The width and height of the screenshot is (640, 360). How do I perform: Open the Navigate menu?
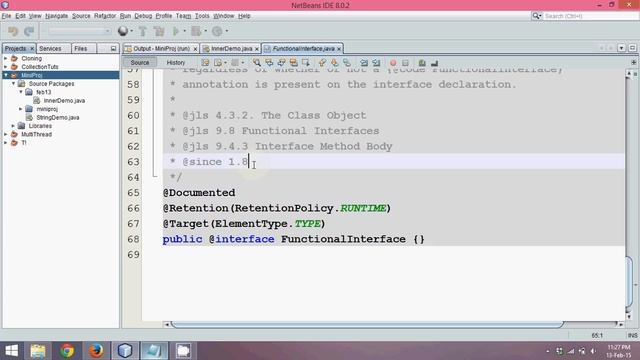(56, 16)
